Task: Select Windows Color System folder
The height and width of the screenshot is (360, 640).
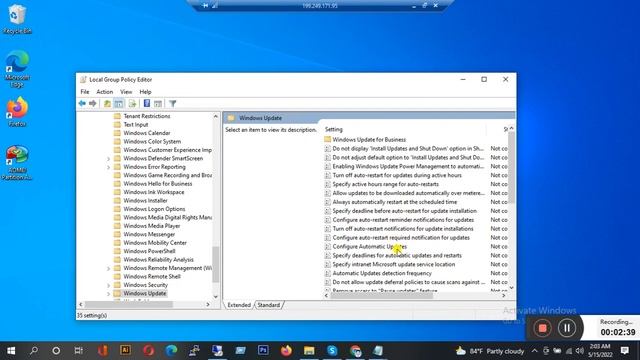Action: click(152, 142)
